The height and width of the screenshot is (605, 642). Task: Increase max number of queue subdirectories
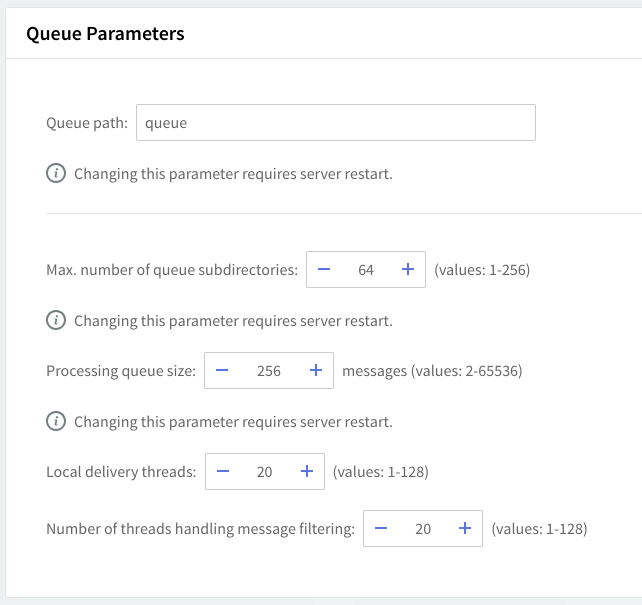click(407, 270)
